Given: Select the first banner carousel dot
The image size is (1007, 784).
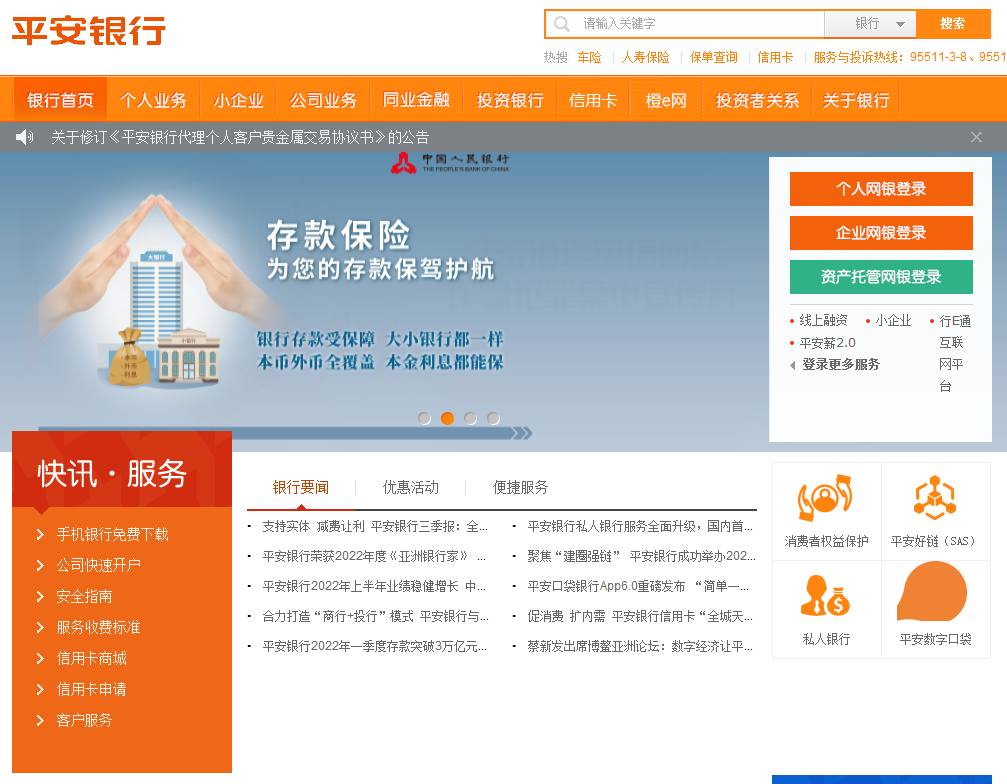Looking at the screenshot, I should tap(425, 419).
